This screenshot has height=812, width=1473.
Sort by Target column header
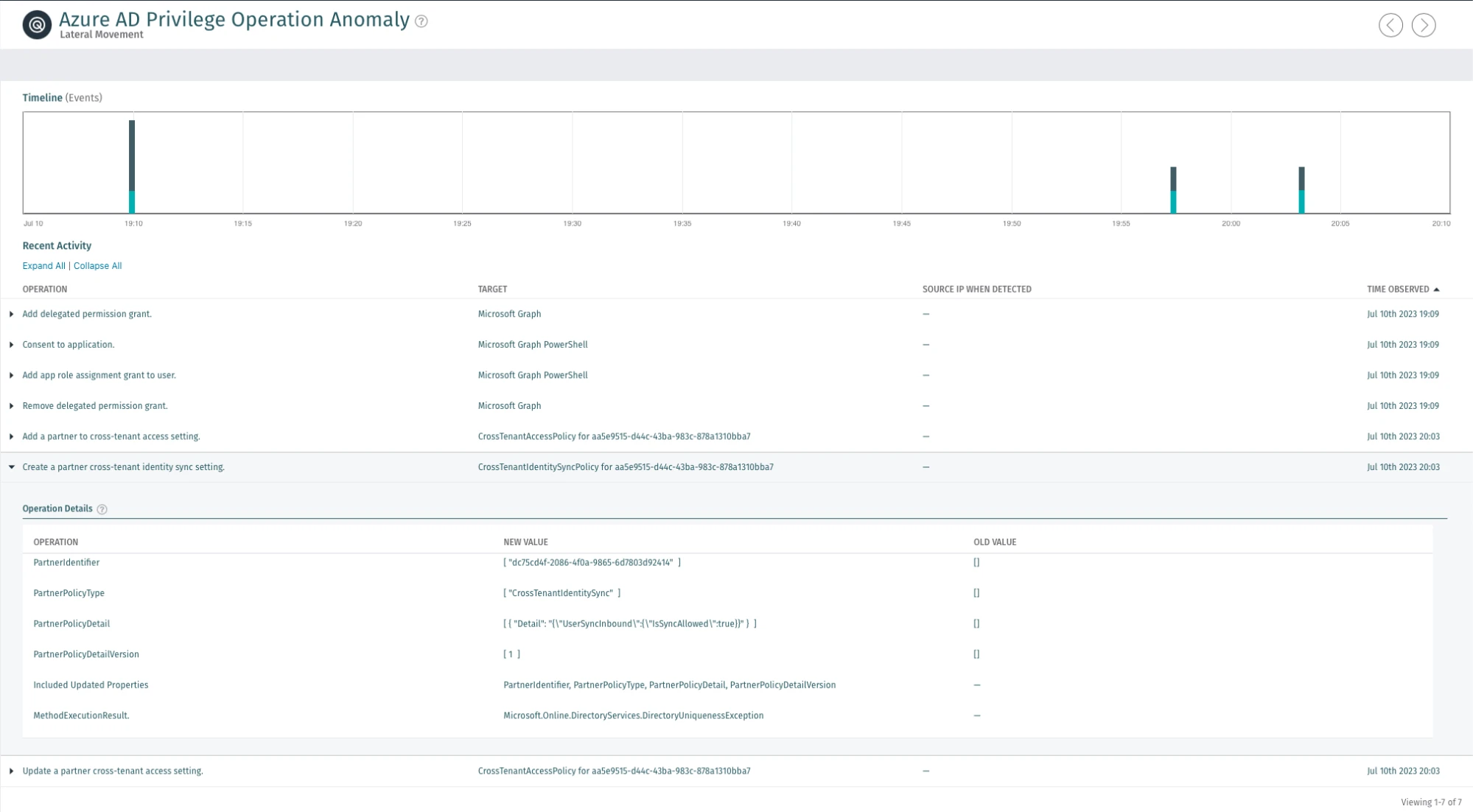(492, 290)
